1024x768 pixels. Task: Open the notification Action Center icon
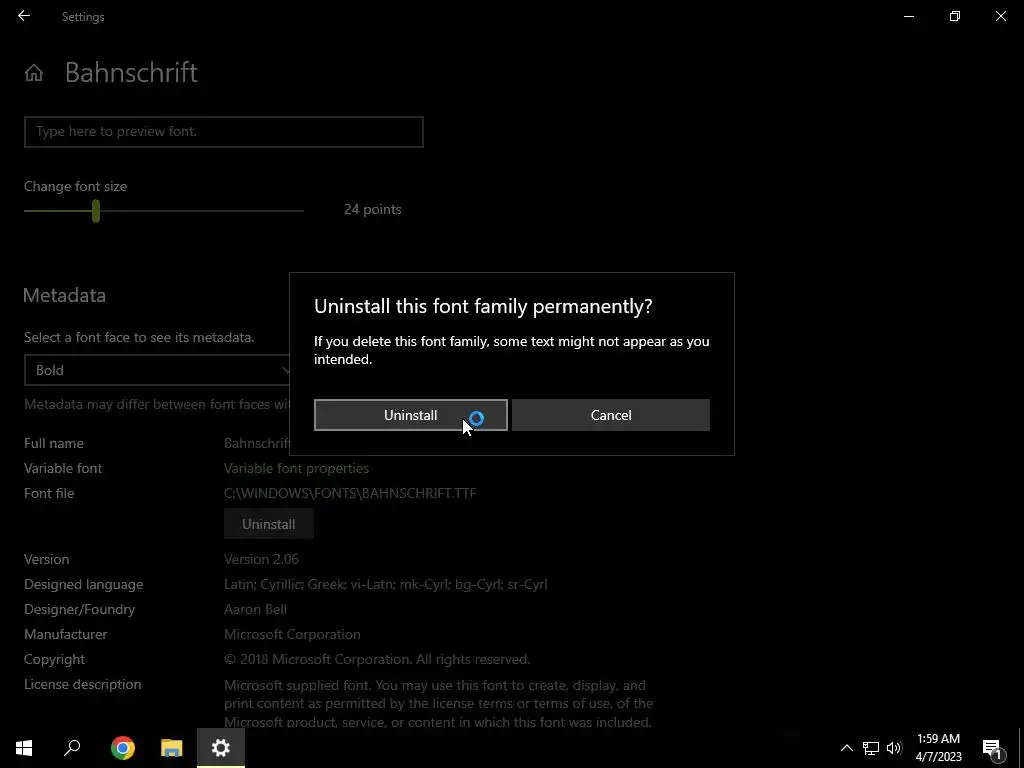[992, 748]
